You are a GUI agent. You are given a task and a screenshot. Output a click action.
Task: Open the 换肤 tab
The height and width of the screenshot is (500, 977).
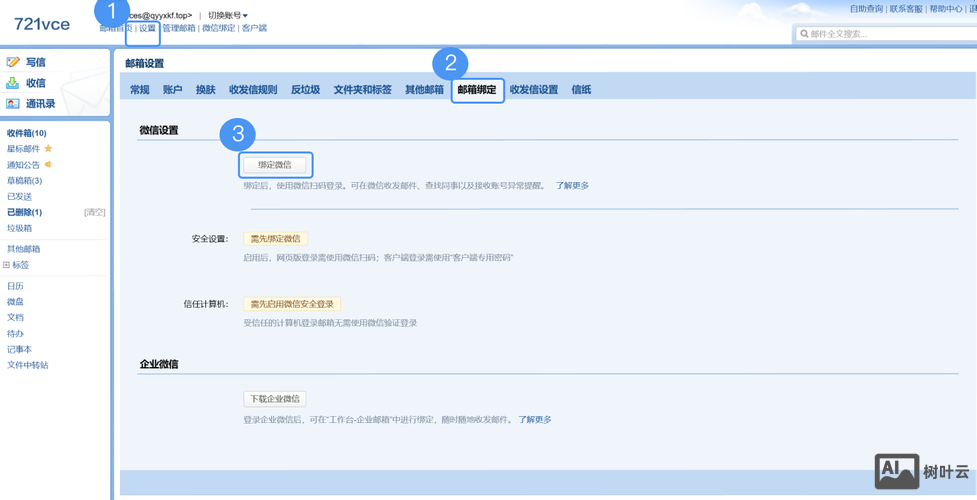coord(206,90)
